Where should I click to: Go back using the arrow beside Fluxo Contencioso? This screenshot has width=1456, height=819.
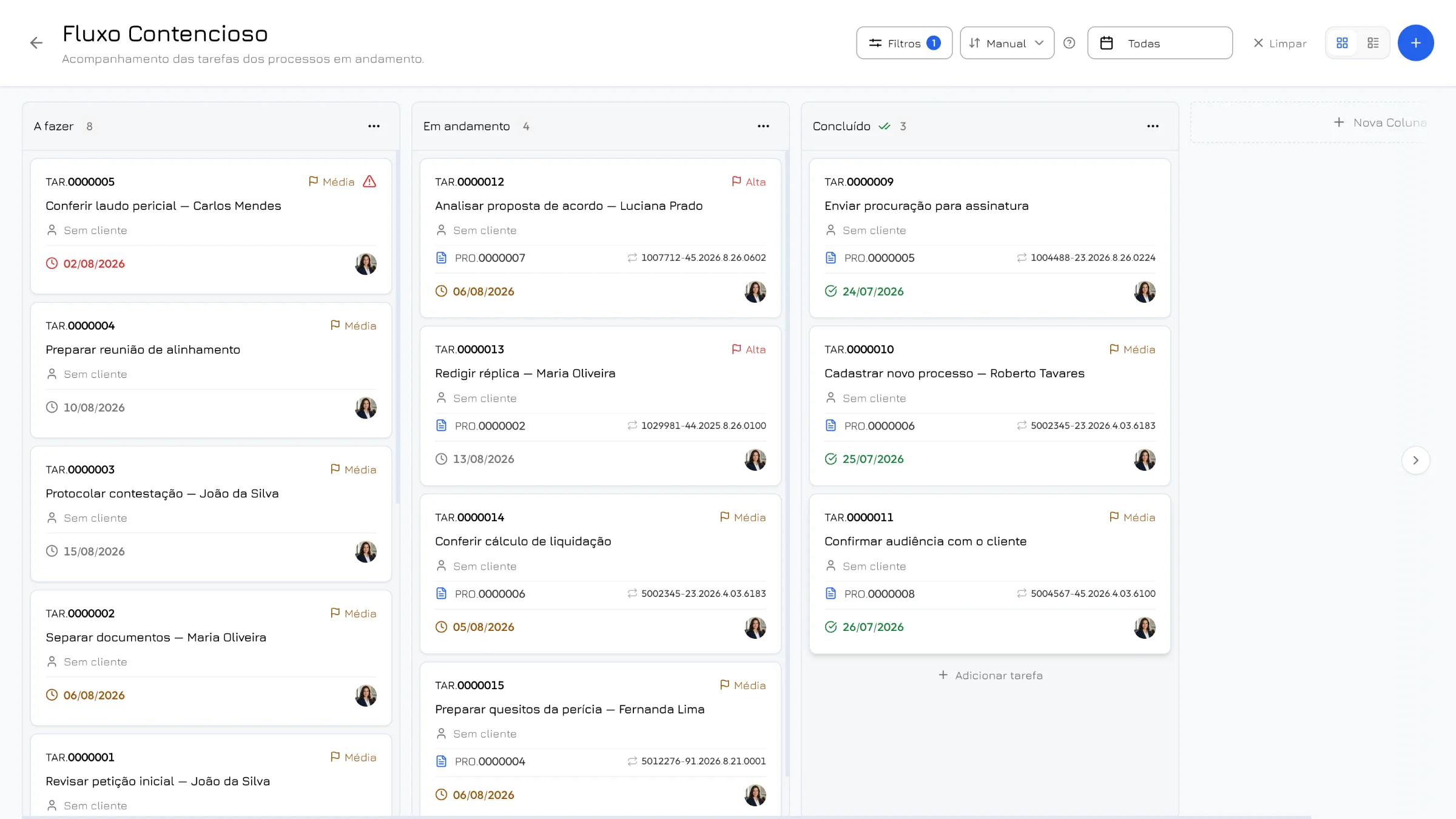[x=36, y=42]
